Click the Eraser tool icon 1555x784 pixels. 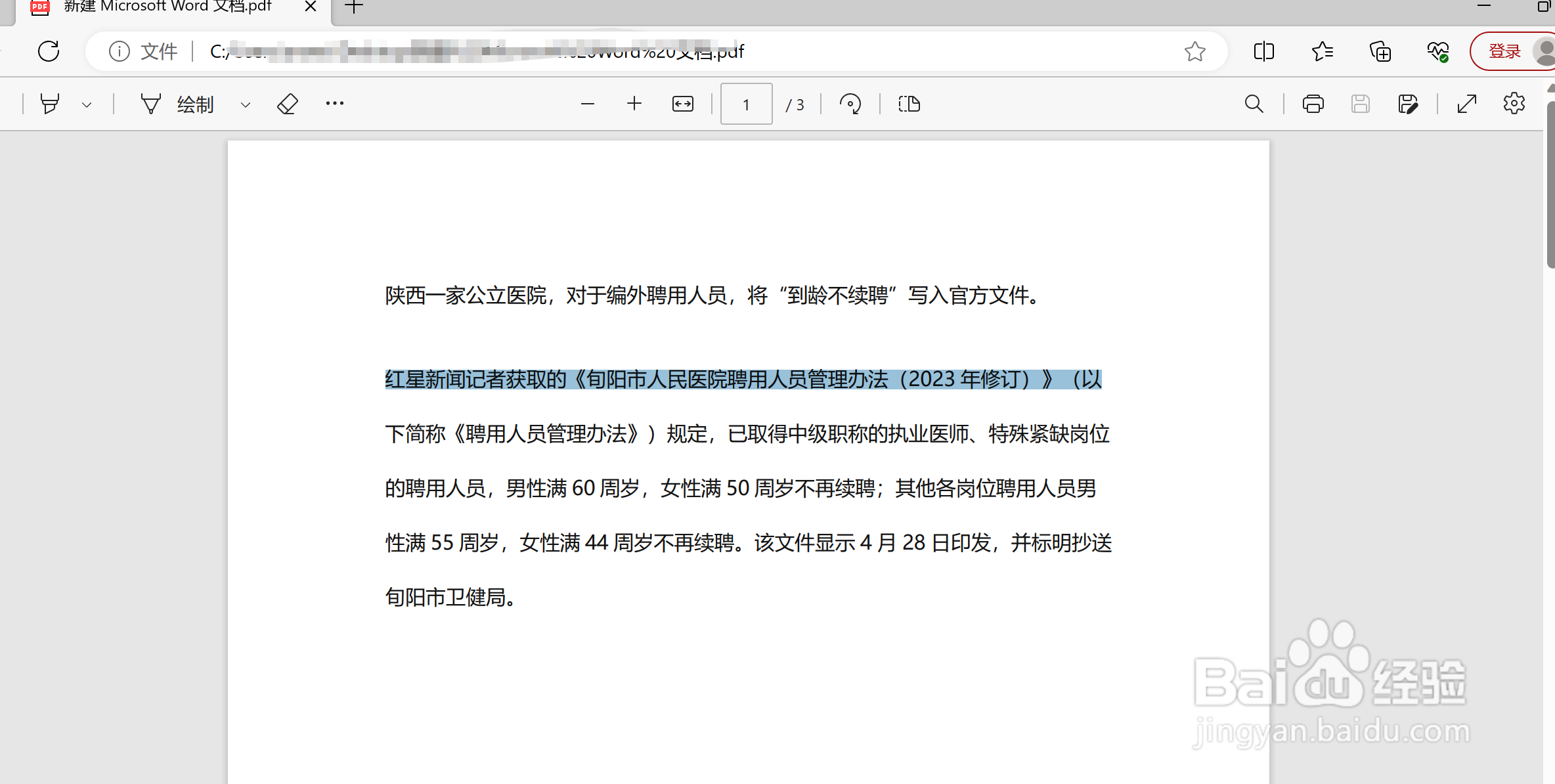(x=287, y=103)
